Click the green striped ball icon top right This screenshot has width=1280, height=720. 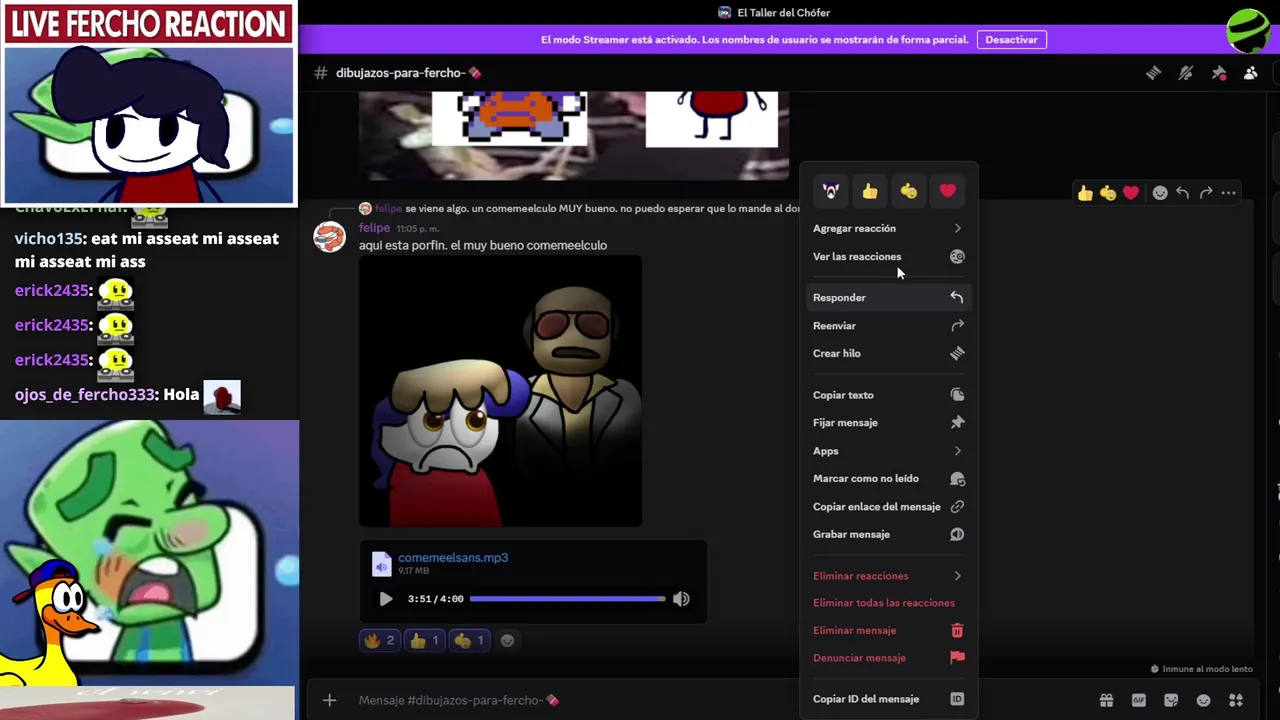click(1248, 29)
